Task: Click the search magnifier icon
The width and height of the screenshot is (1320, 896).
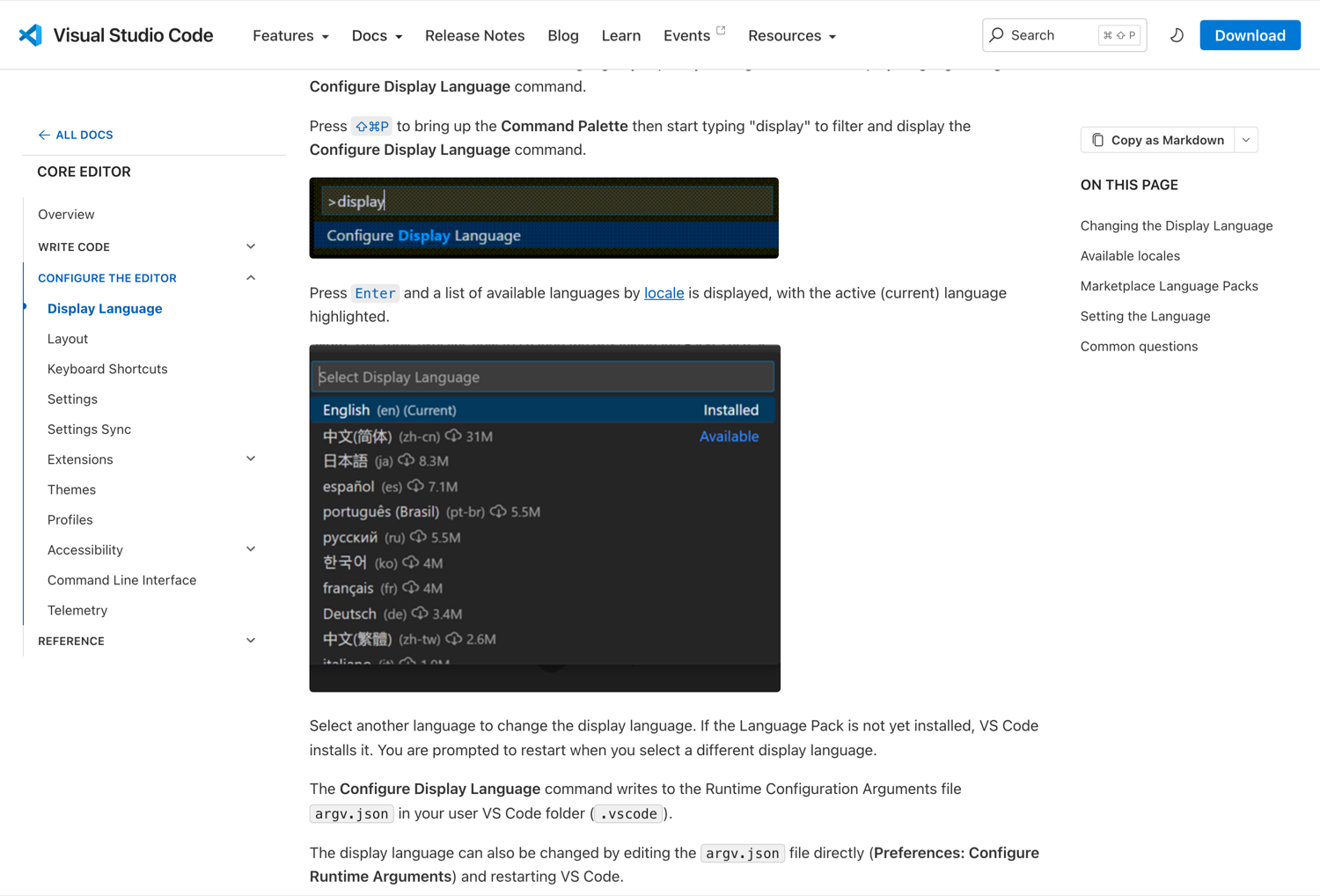Action: 996,35
